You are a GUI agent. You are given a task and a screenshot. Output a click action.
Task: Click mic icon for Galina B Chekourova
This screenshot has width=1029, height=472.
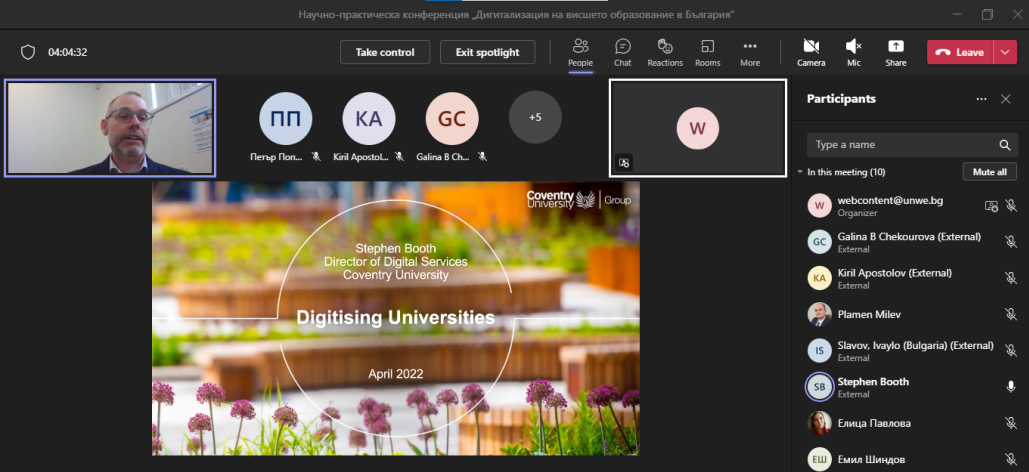[1011, 242]
